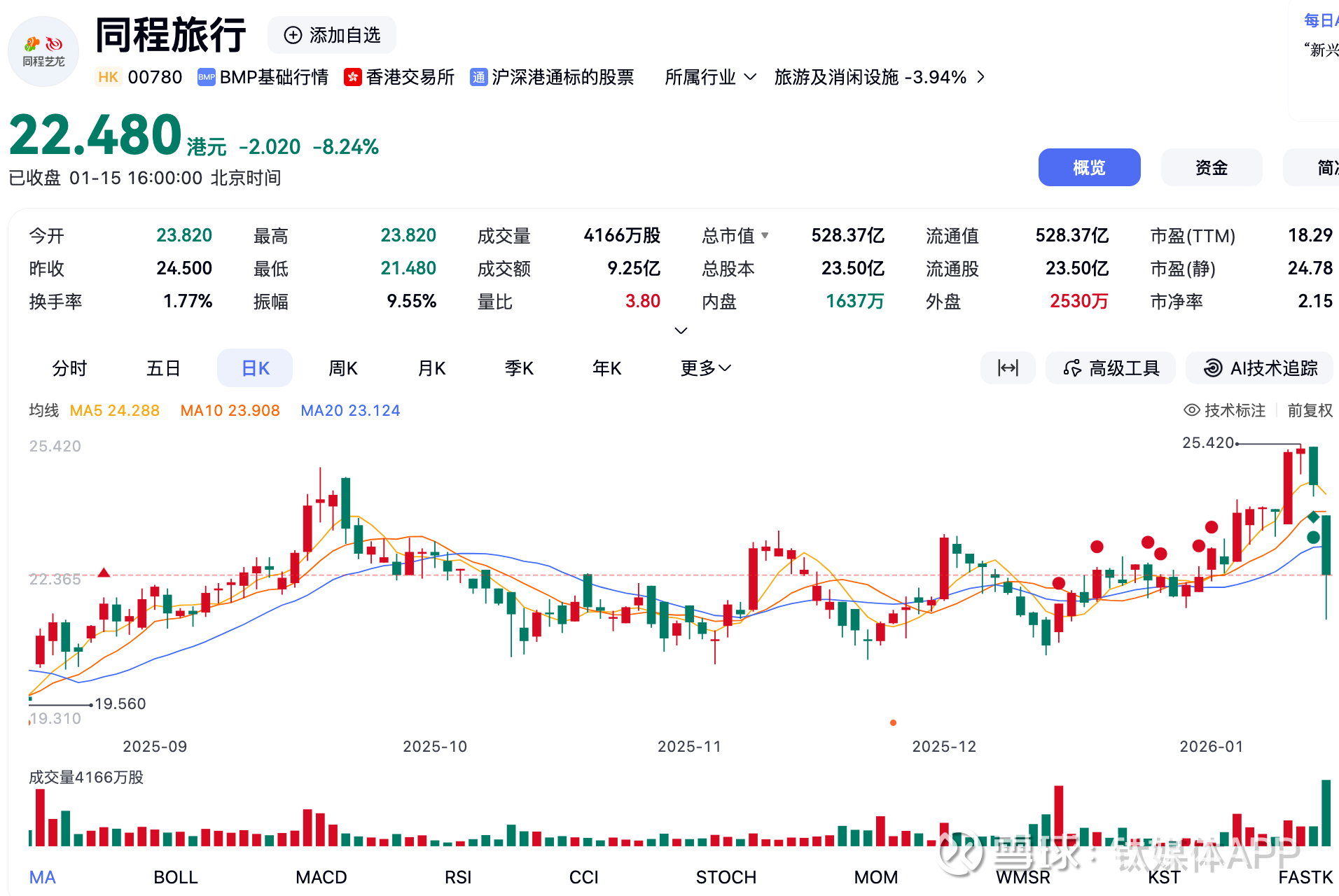Click the 同程艺龙 company logo
The height and width of the screenshot is (896, 1339).
(43, 51)
